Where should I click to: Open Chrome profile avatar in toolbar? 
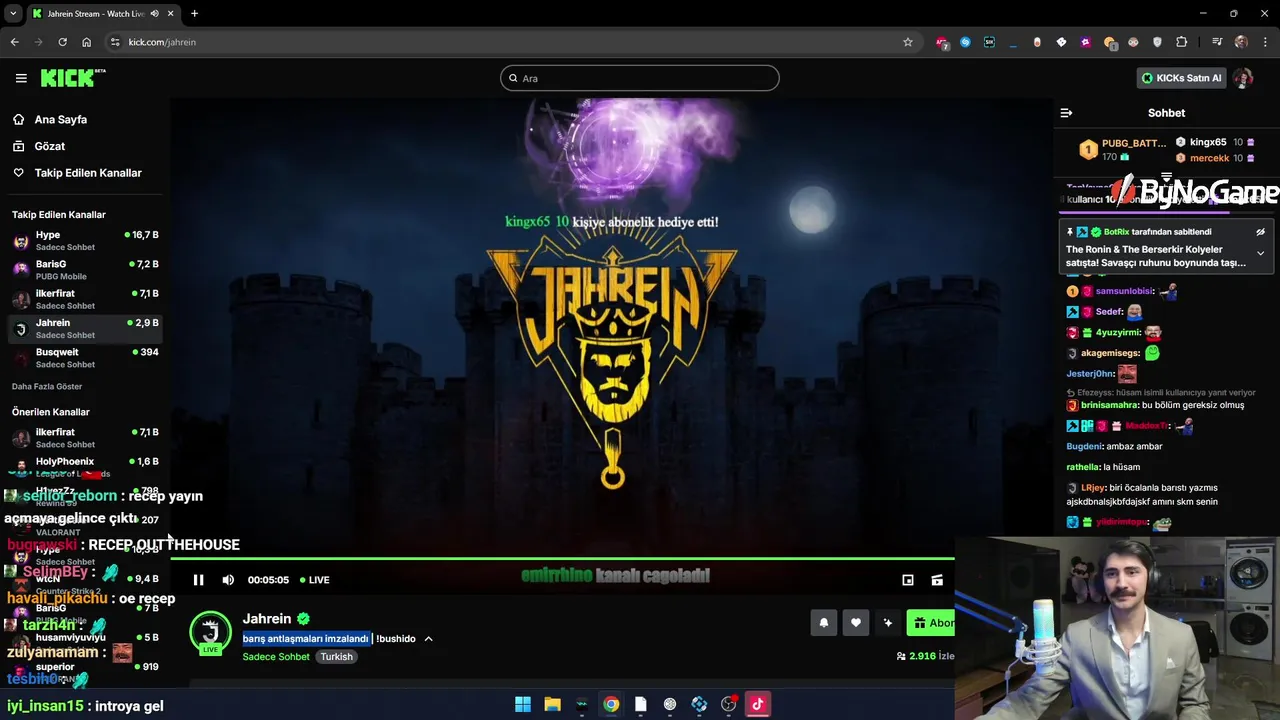click(x=1241, y=42)
